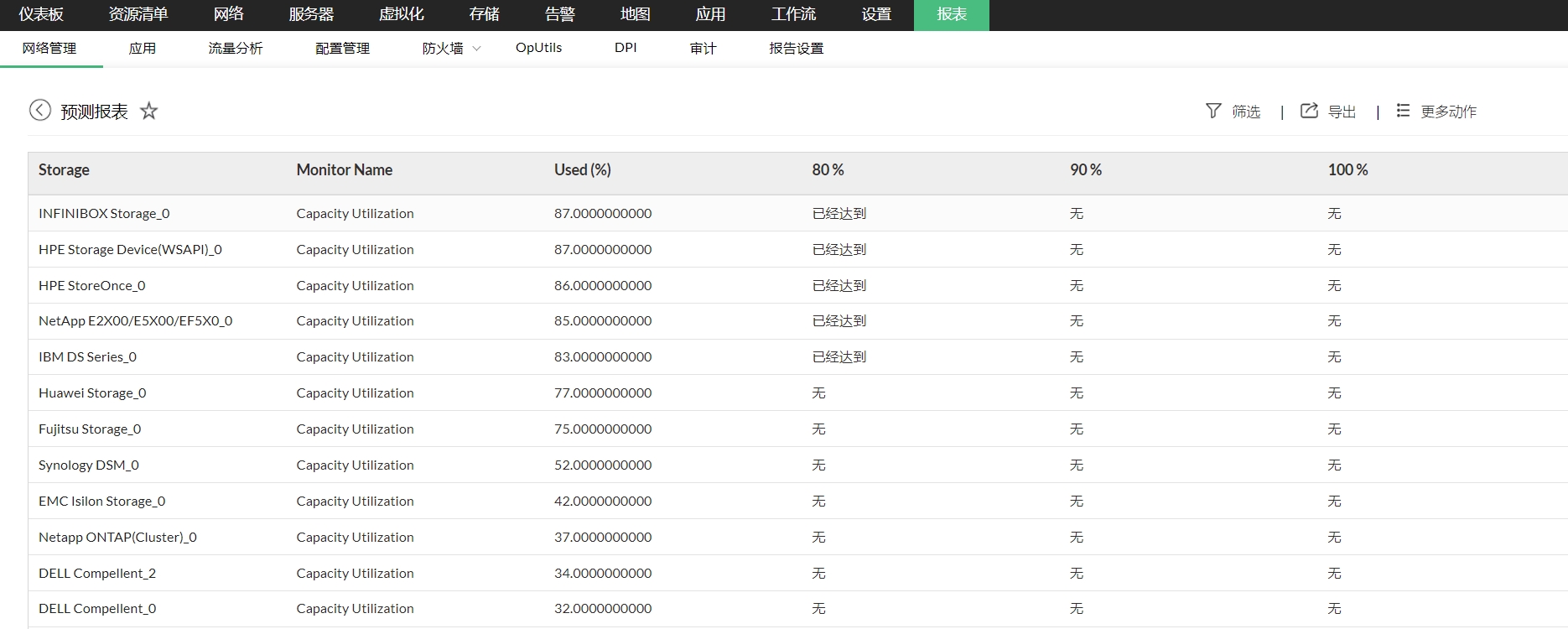Switch to the 应用 sub-tab
This screenshot has height=629, width=1568.
coord(143,49)
